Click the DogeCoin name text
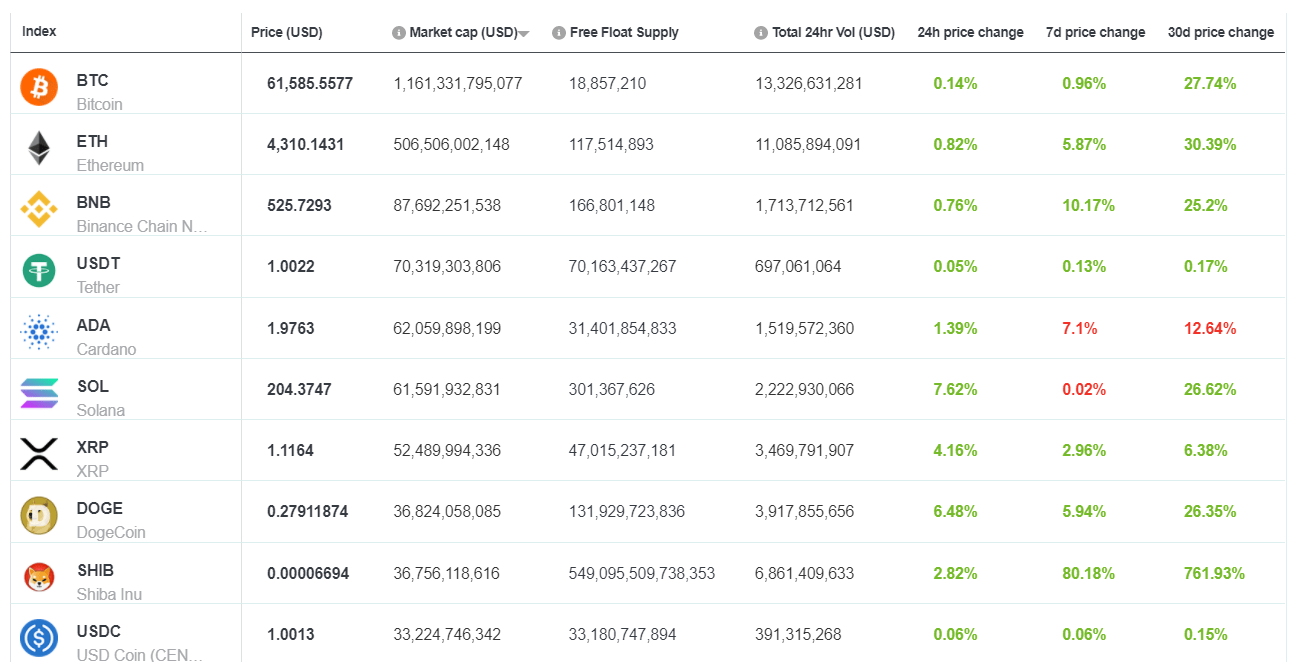1293x662 pixels. (111, 532)
